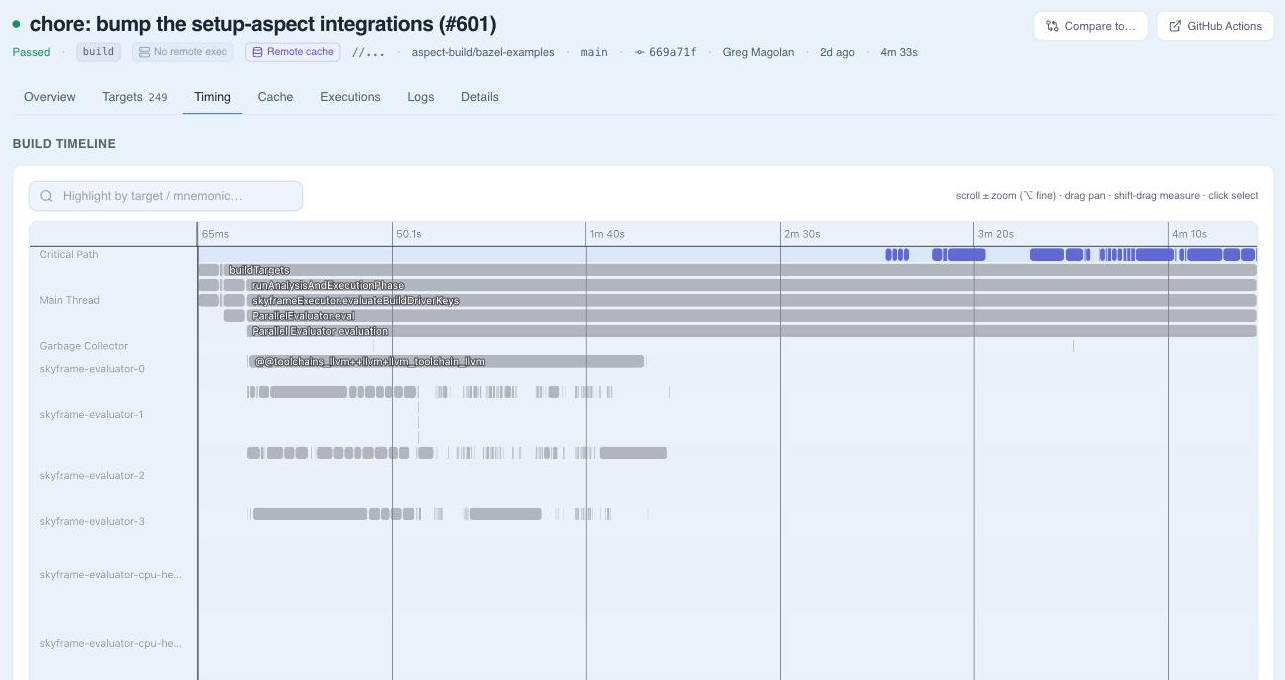Viewport: 1285px width, 680px height.
Task: Open aspect-build/bazel-examples repository text
Action: click(x=483, y=52)
